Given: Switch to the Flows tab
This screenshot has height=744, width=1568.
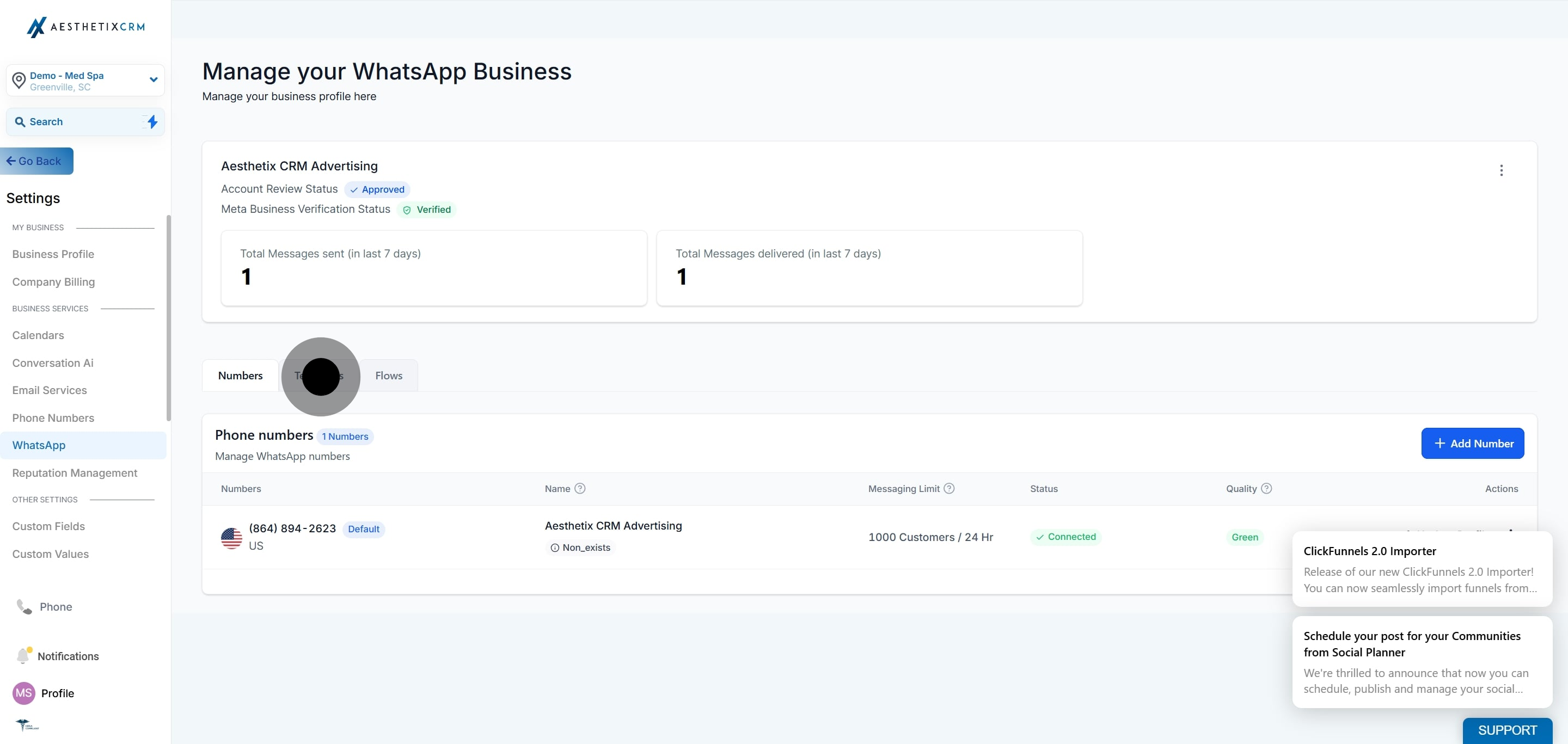Looking at the screenshot, I should (x=388, y=376).
